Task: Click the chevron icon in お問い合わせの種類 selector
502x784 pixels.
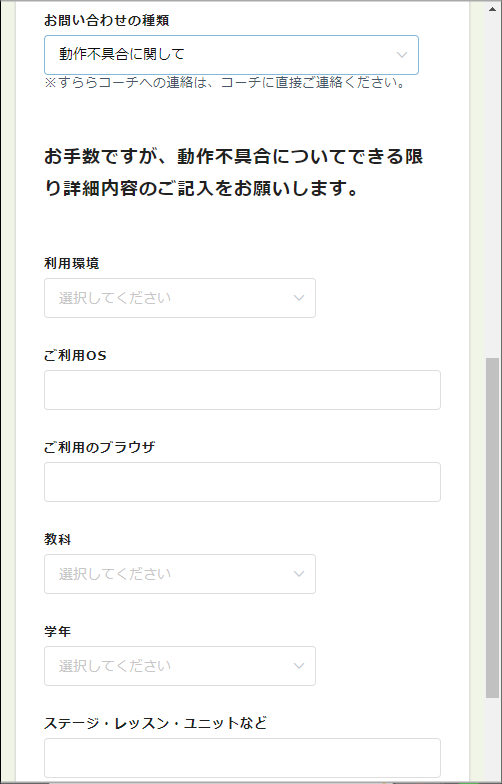Action: [402, 55]
